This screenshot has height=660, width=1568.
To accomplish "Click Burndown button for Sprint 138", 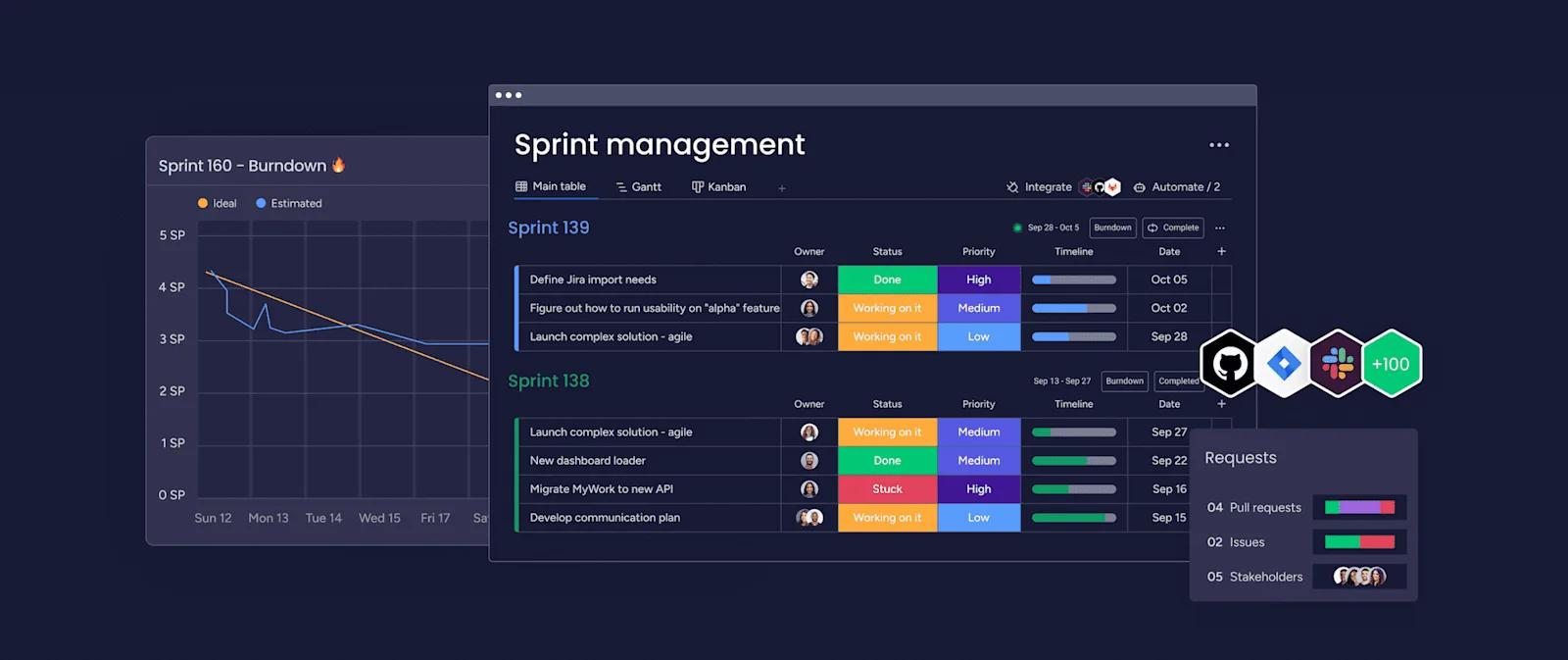I will (1124, 381).
